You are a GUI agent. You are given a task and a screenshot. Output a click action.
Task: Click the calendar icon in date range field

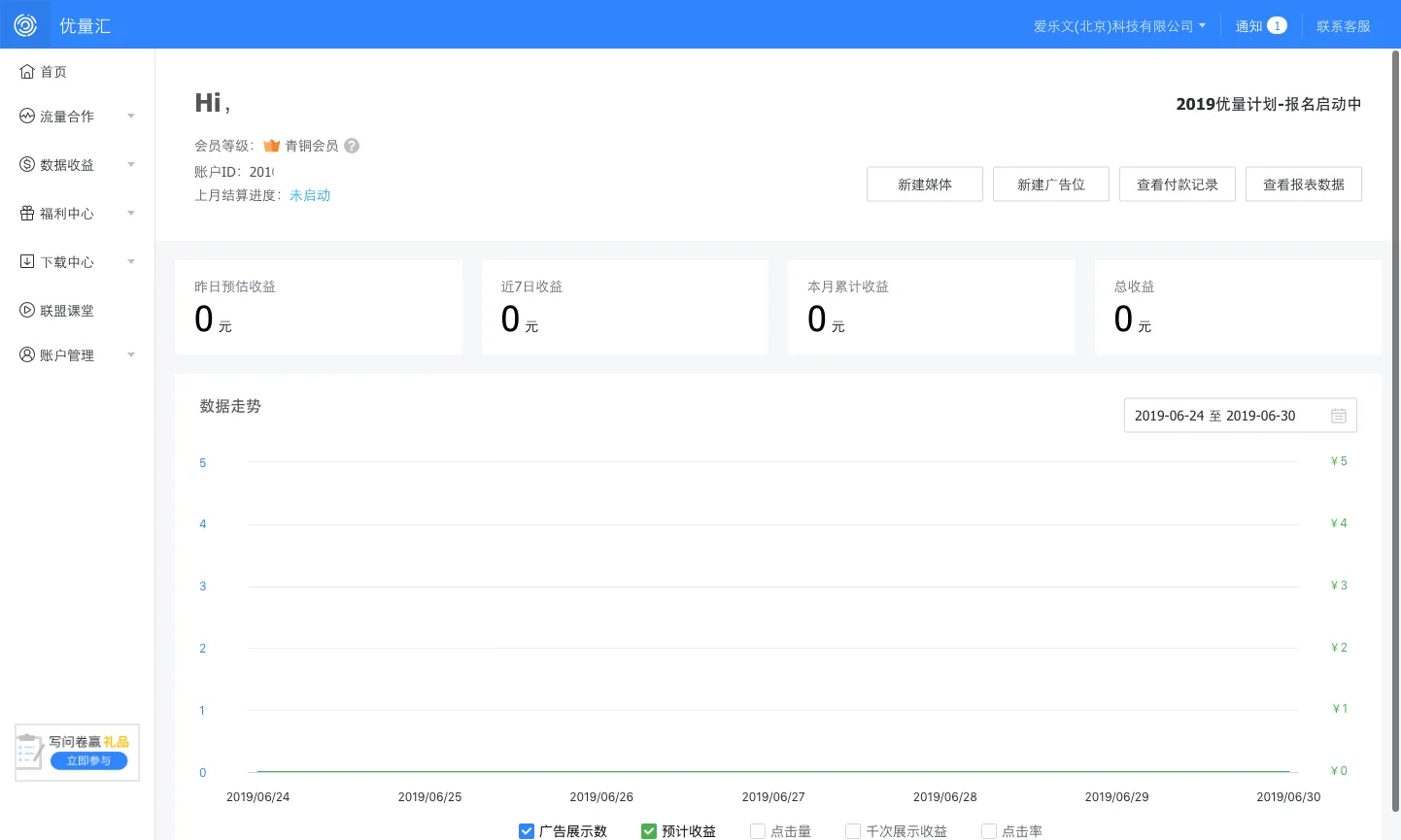pyautogui.click(x=1338, y=416)
